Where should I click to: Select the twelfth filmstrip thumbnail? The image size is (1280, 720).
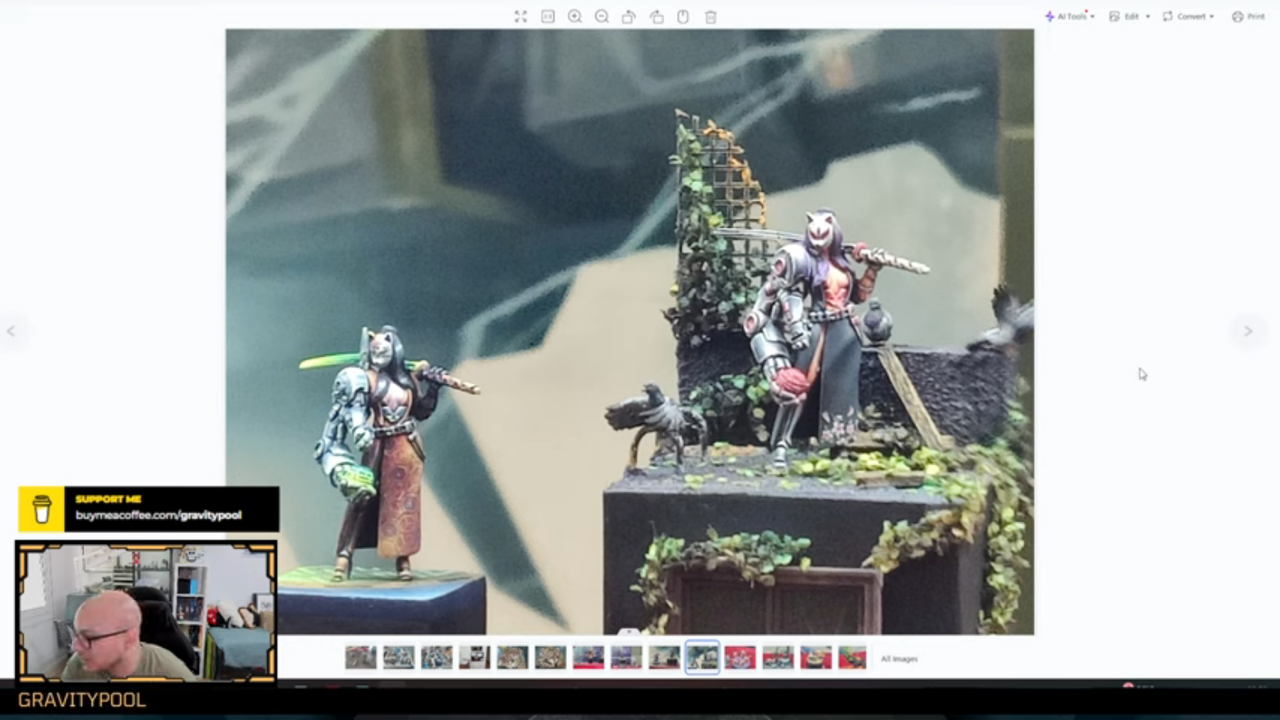pyautogui.click(x=778, y=657)
